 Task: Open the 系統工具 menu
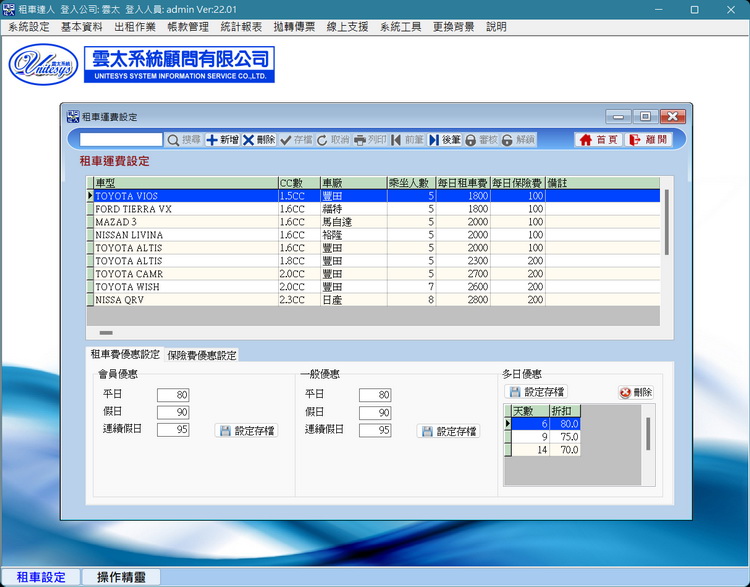400,27
